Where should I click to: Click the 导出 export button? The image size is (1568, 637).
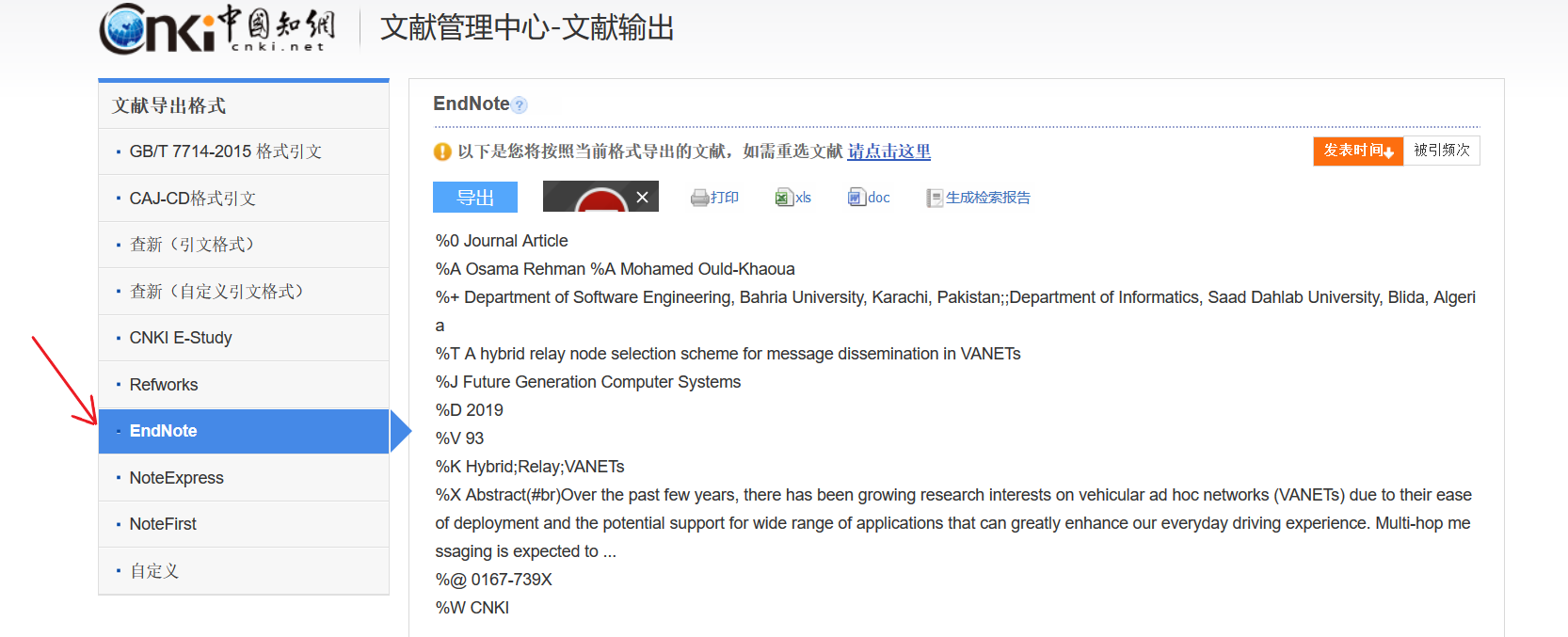coord(475,197)
